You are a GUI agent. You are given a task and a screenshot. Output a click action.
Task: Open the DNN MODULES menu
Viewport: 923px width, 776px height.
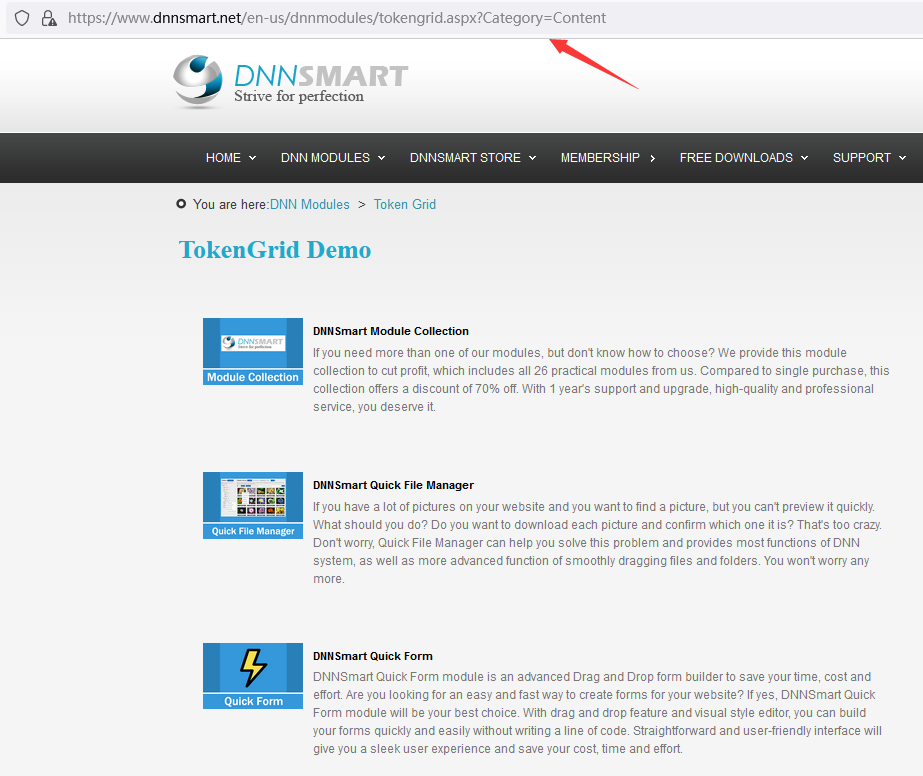(325, 158)
